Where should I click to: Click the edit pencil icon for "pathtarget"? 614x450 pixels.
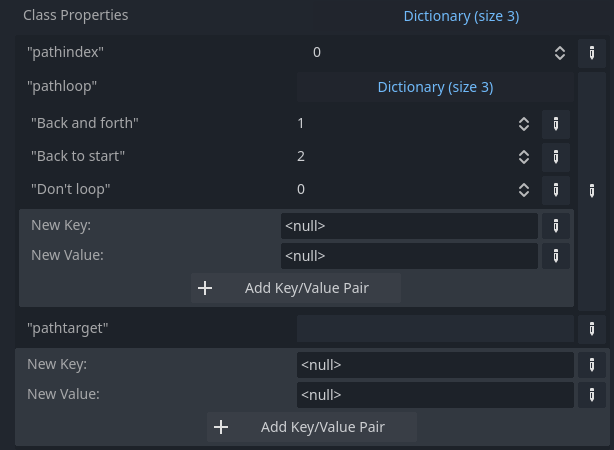592,328
